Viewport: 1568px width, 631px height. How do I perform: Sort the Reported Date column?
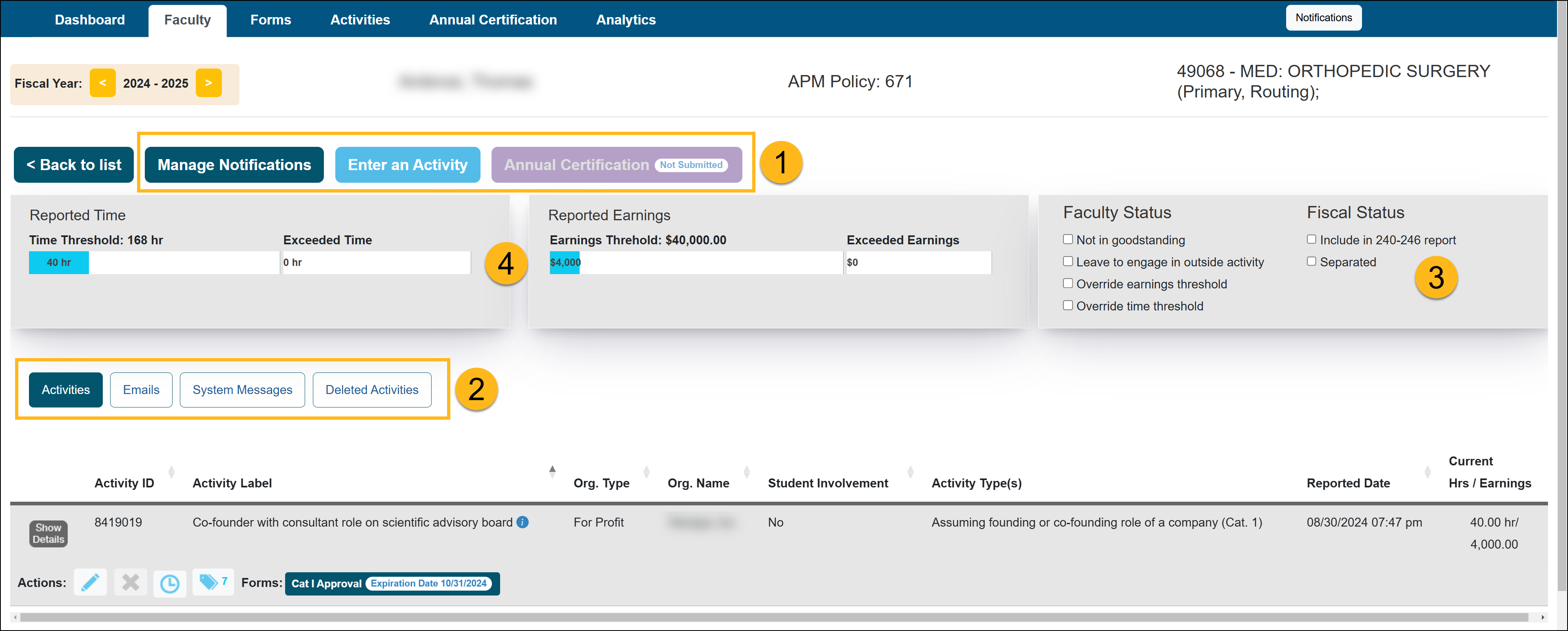tap(1427, 472)
